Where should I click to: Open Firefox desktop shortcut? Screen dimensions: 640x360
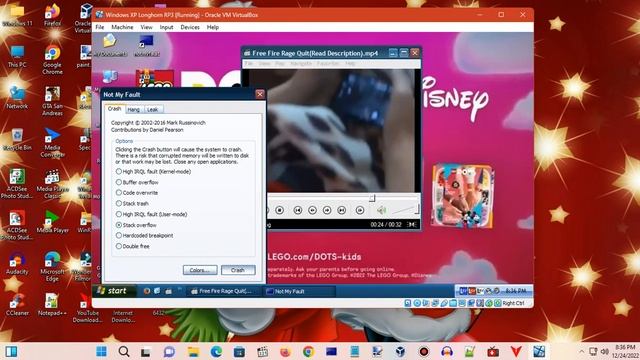52,16
